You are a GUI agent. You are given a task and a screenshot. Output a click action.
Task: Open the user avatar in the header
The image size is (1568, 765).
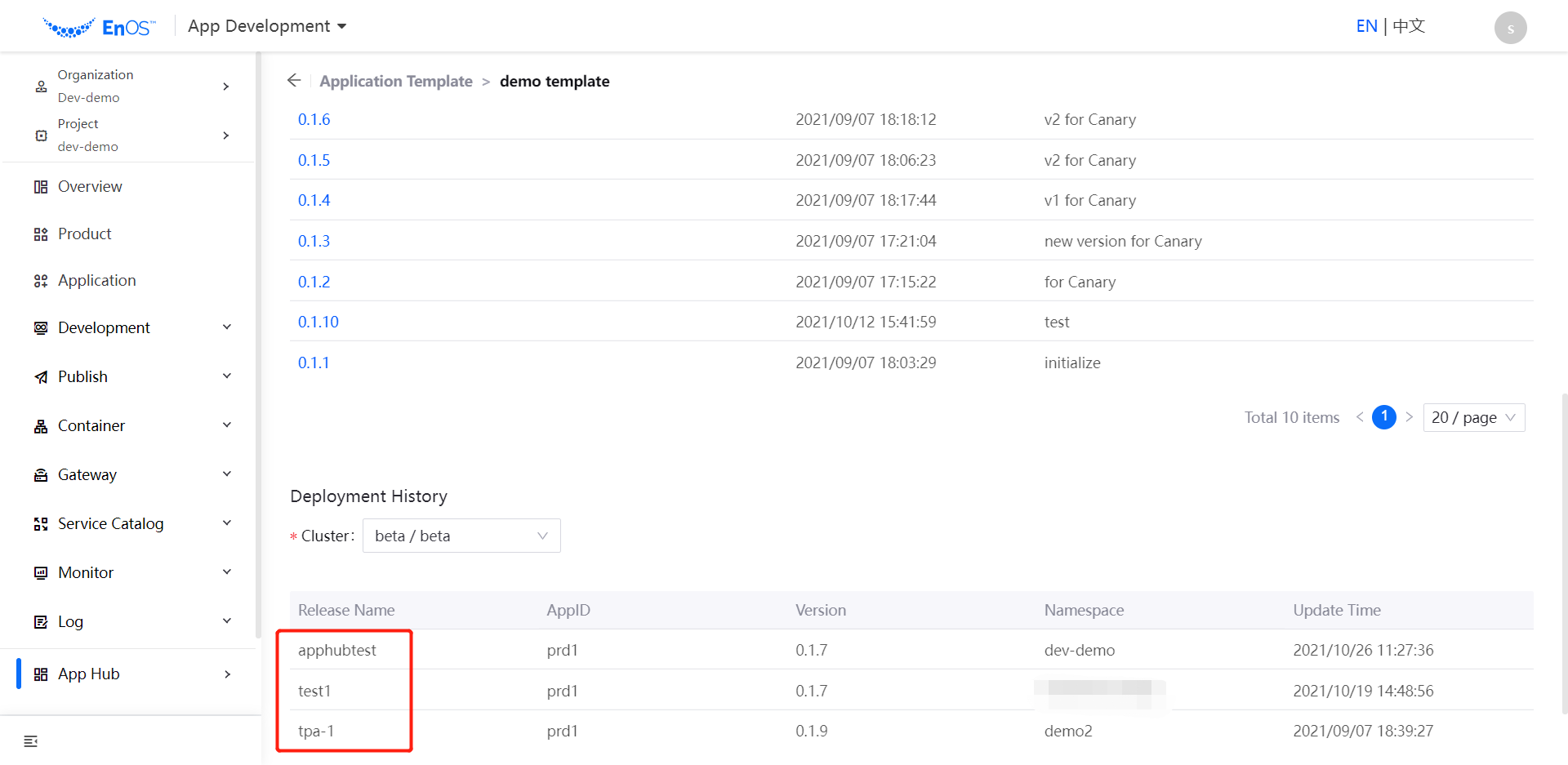1510,28
